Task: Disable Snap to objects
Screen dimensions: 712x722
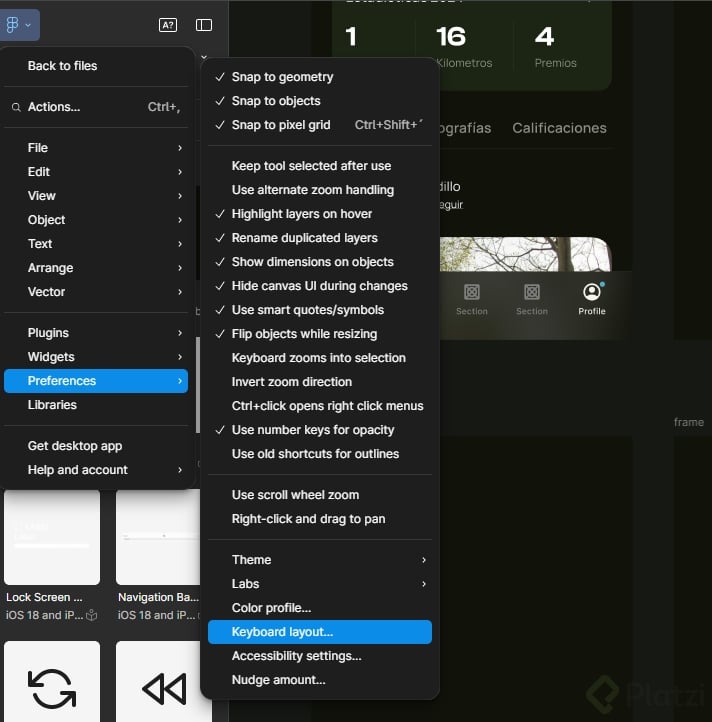Action: point(320,101)
